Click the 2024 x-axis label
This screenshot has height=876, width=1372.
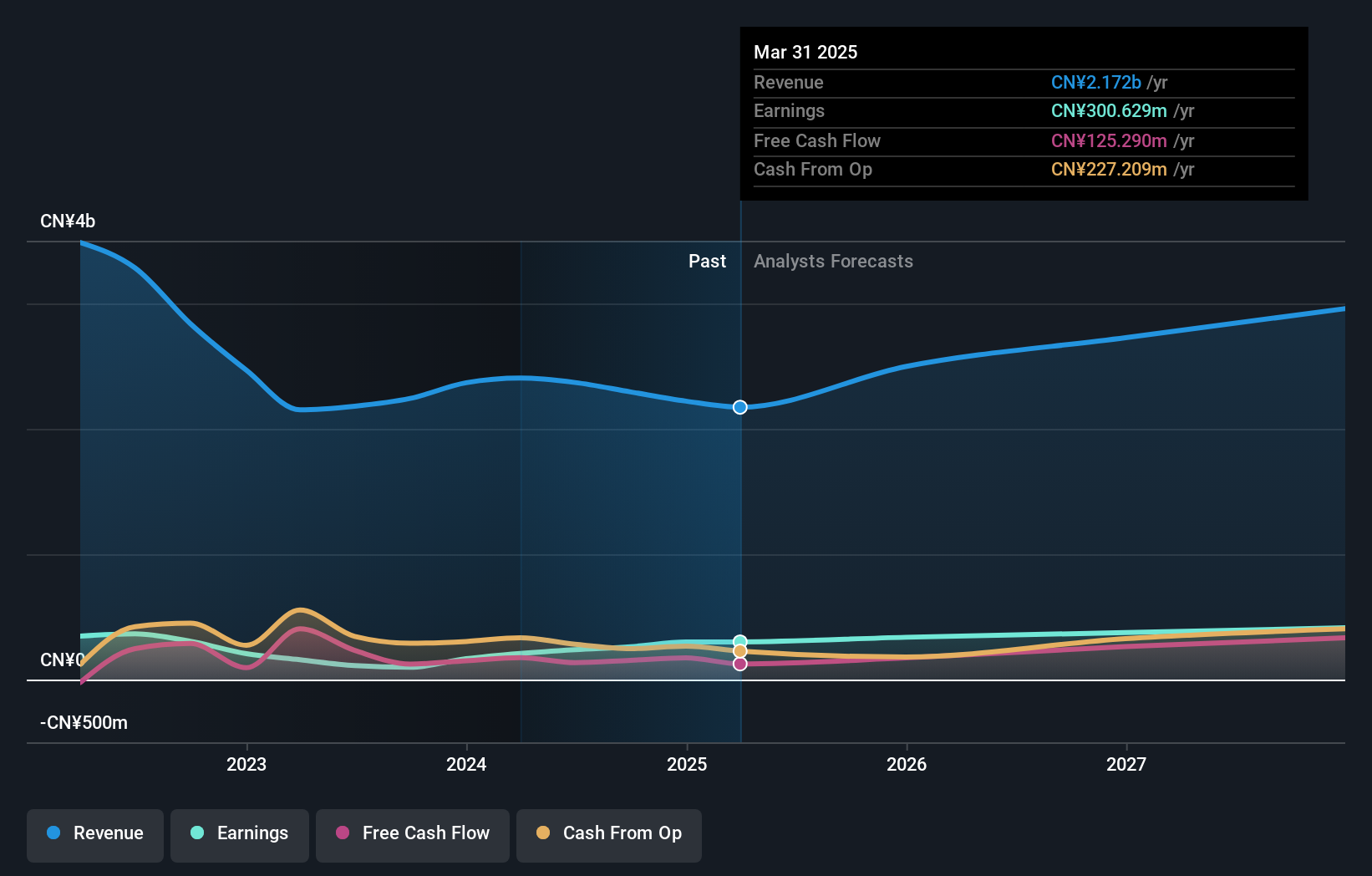click(466, 764)
